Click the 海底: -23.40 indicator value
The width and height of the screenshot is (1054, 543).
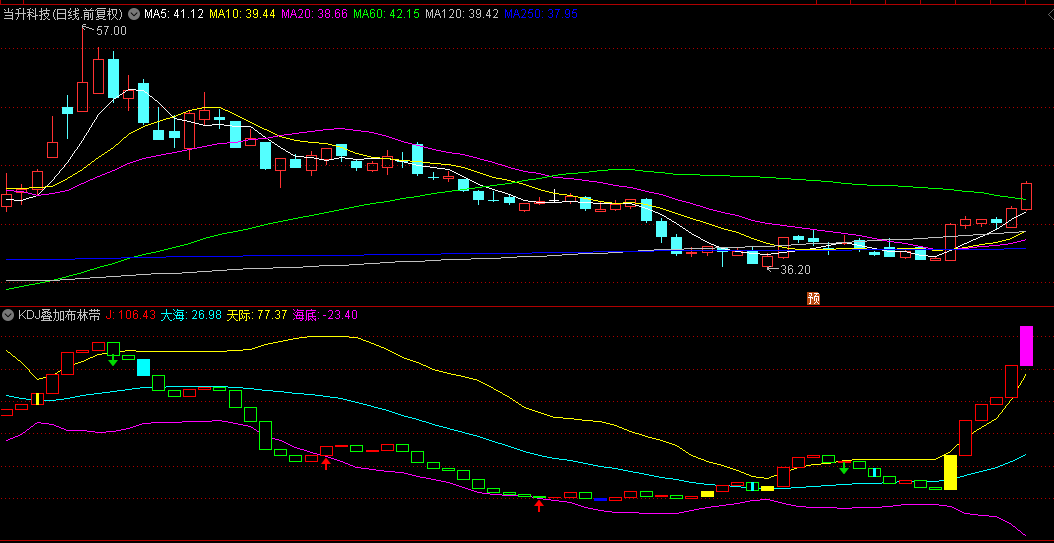pyautogui.click(x=325, y=315)
